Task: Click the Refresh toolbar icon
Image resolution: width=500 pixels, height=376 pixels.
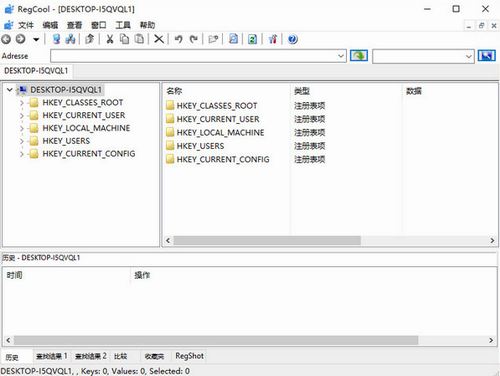Action: pos(252,39)
